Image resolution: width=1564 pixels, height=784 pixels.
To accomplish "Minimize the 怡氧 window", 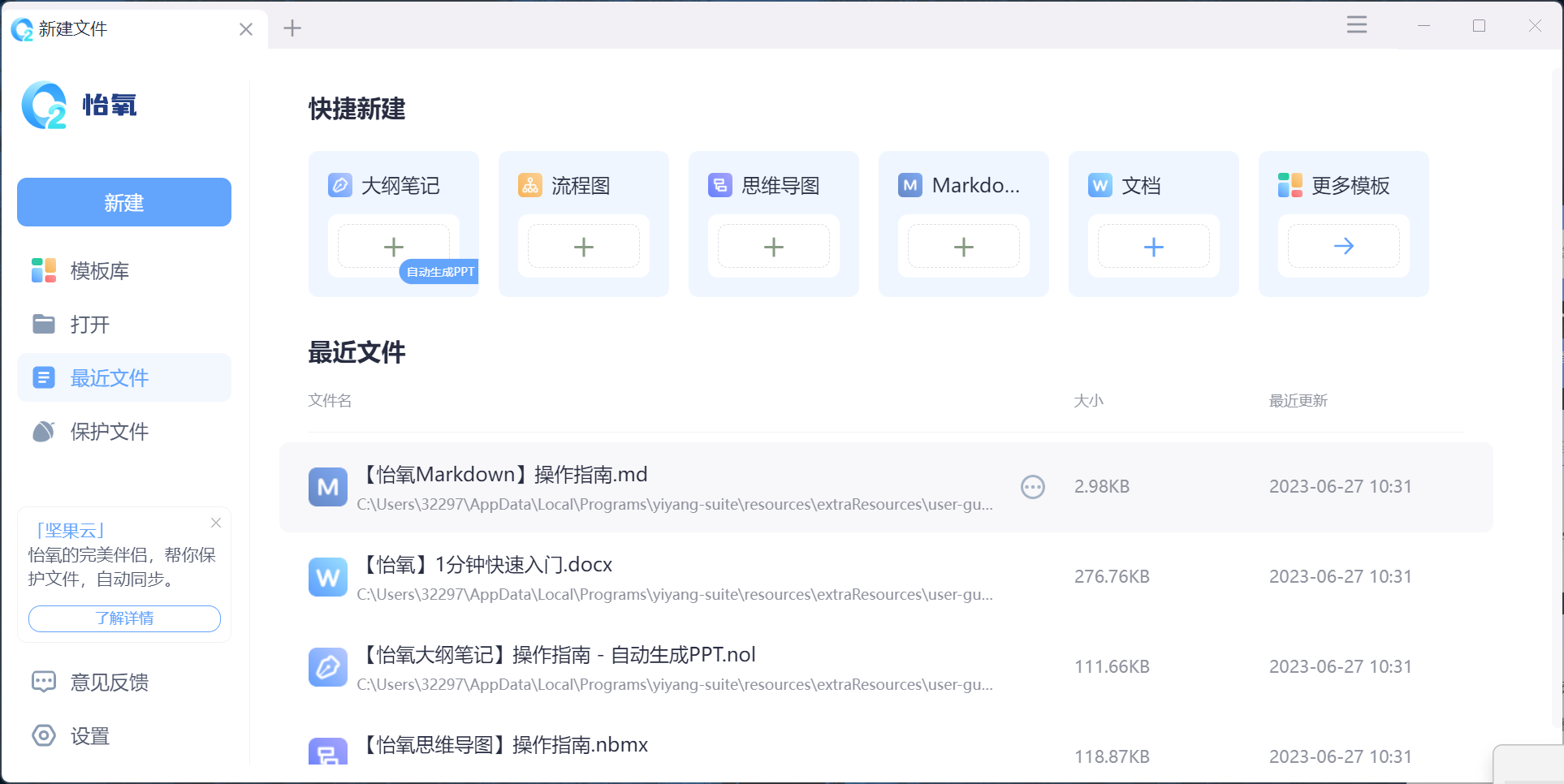I will [x=1424, y=26].
